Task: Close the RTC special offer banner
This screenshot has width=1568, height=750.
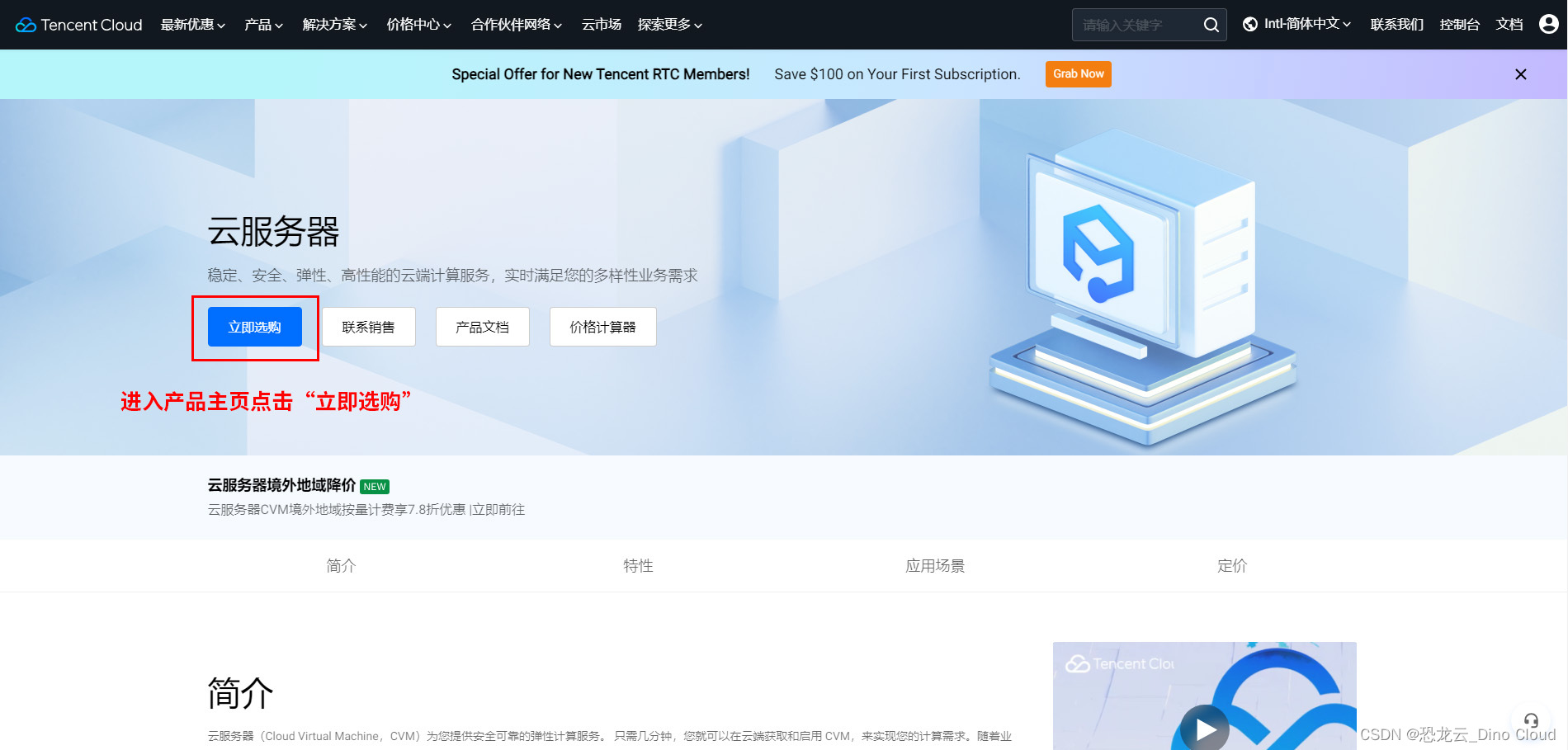Action: (1521, 74)
